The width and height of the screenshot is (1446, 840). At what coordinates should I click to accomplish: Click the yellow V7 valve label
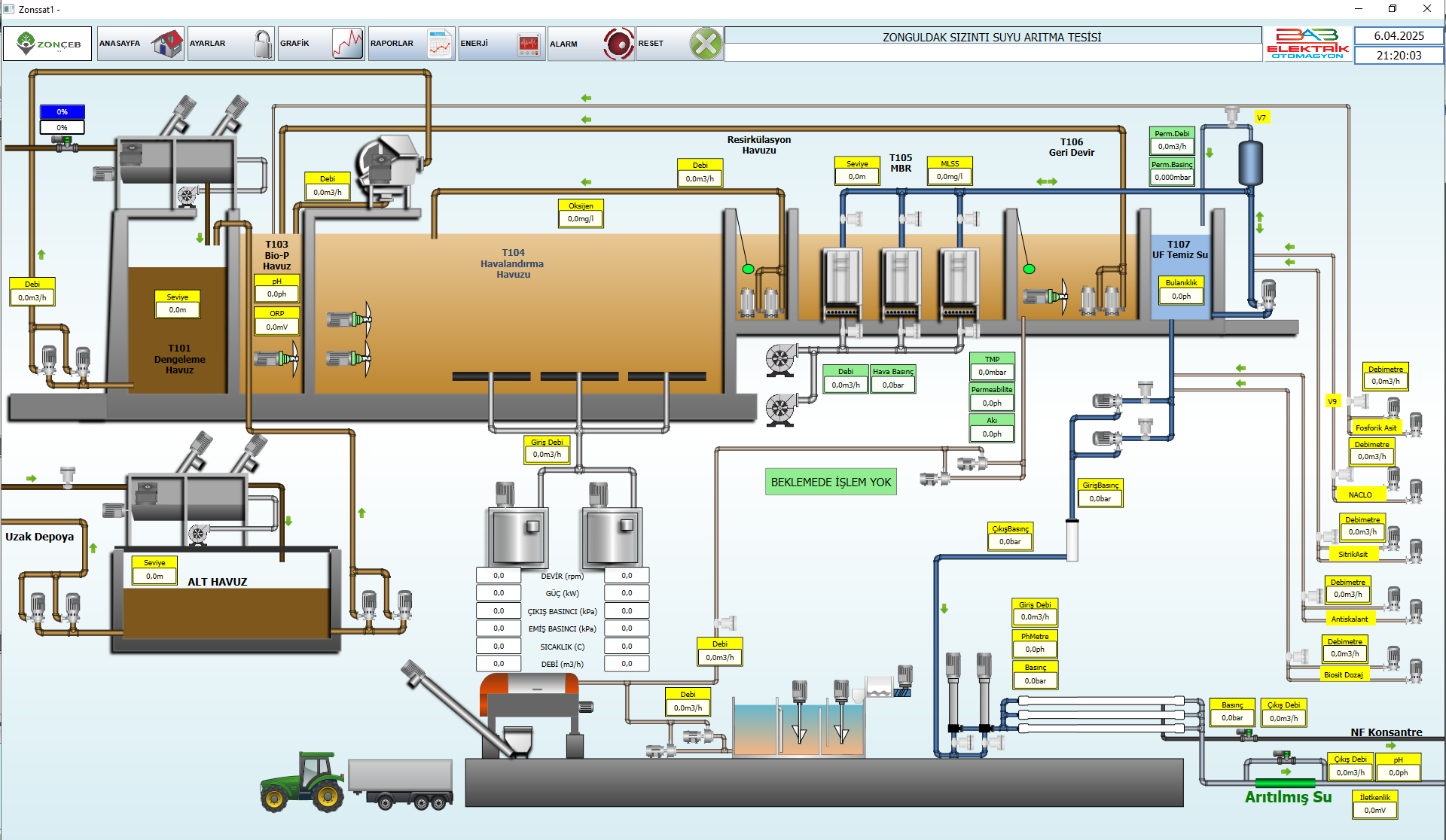[1261, 117]
